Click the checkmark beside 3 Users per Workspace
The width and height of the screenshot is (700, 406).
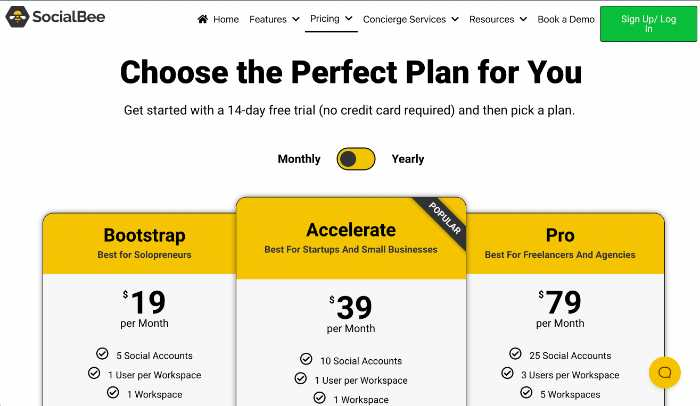click(507, 373)
